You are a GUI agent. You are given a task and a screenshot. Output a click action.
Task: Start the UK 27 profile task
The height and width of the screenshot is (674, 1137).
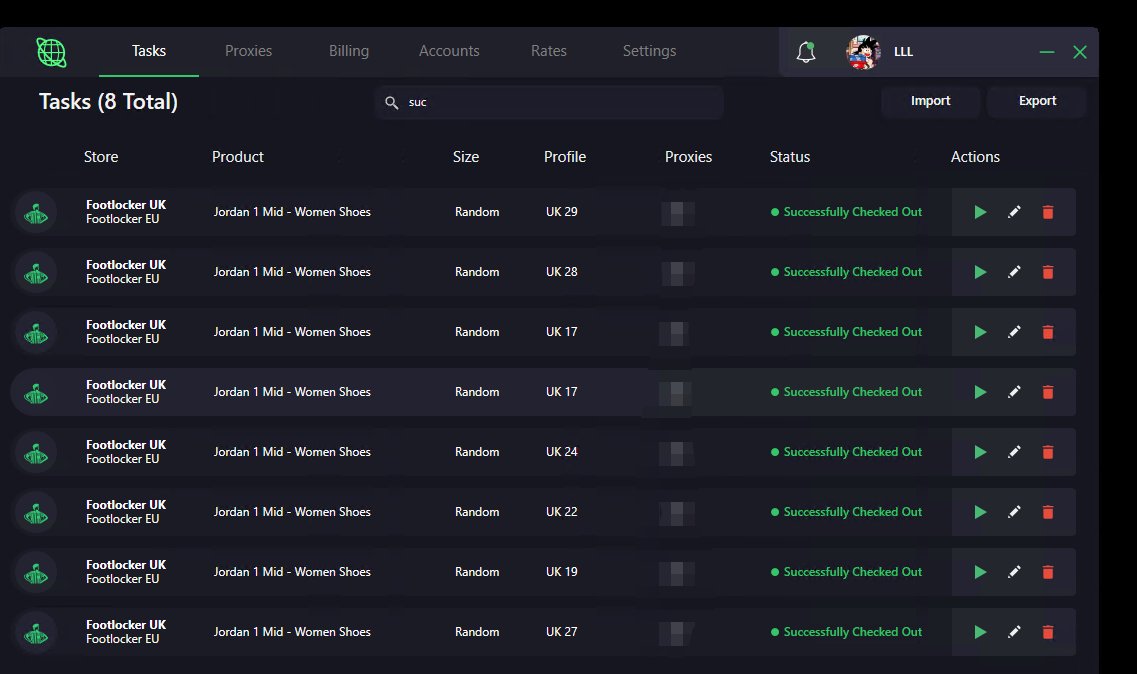(980, 632)
